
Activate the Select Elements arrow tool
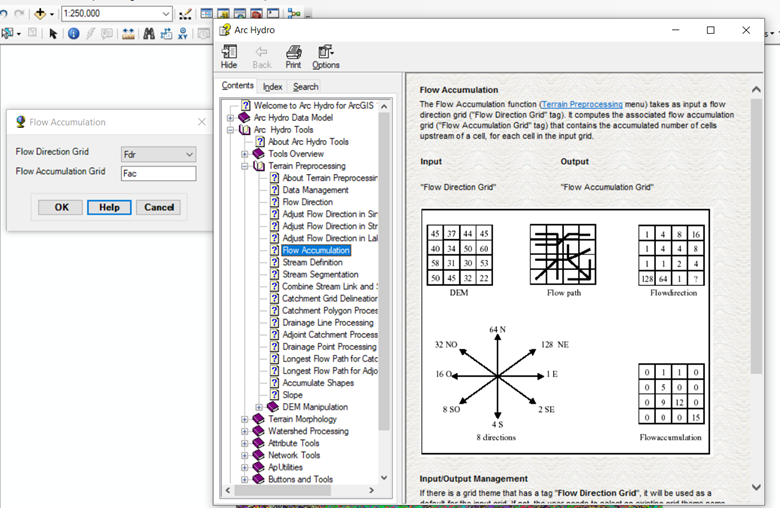[54, 34]
